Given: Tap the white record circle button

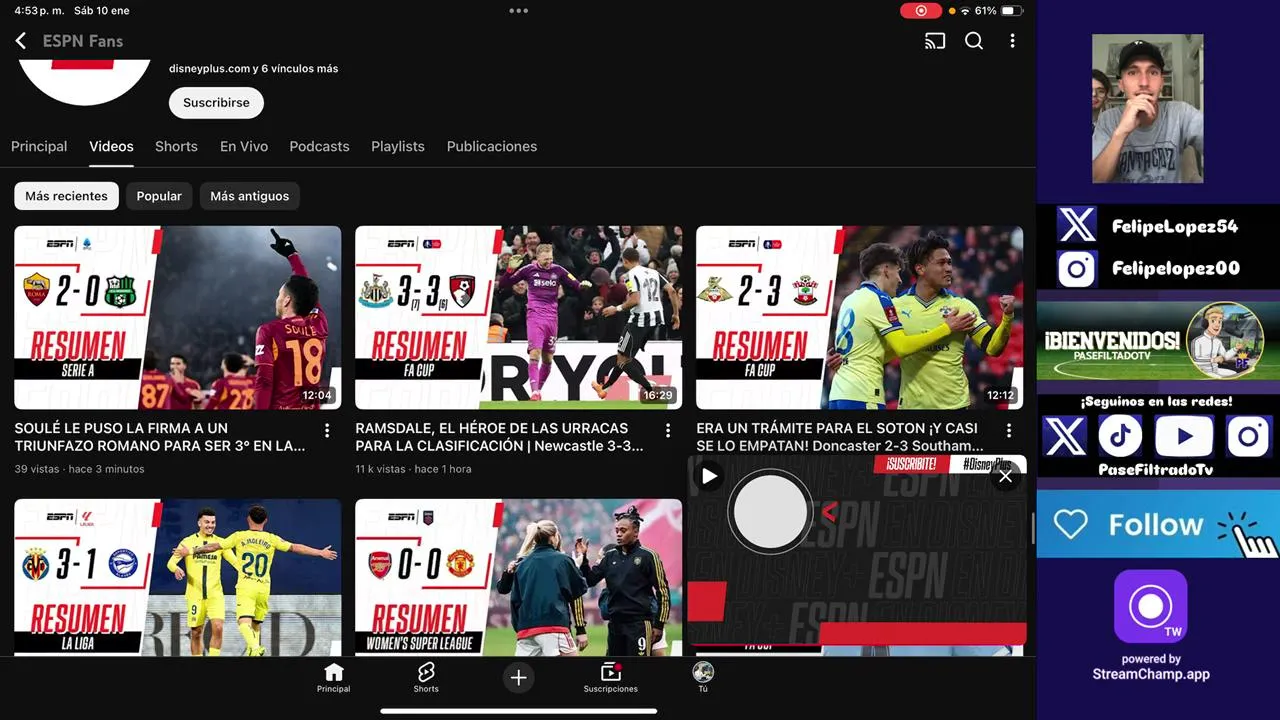Looking at the screenshot, I should [769, 511].
